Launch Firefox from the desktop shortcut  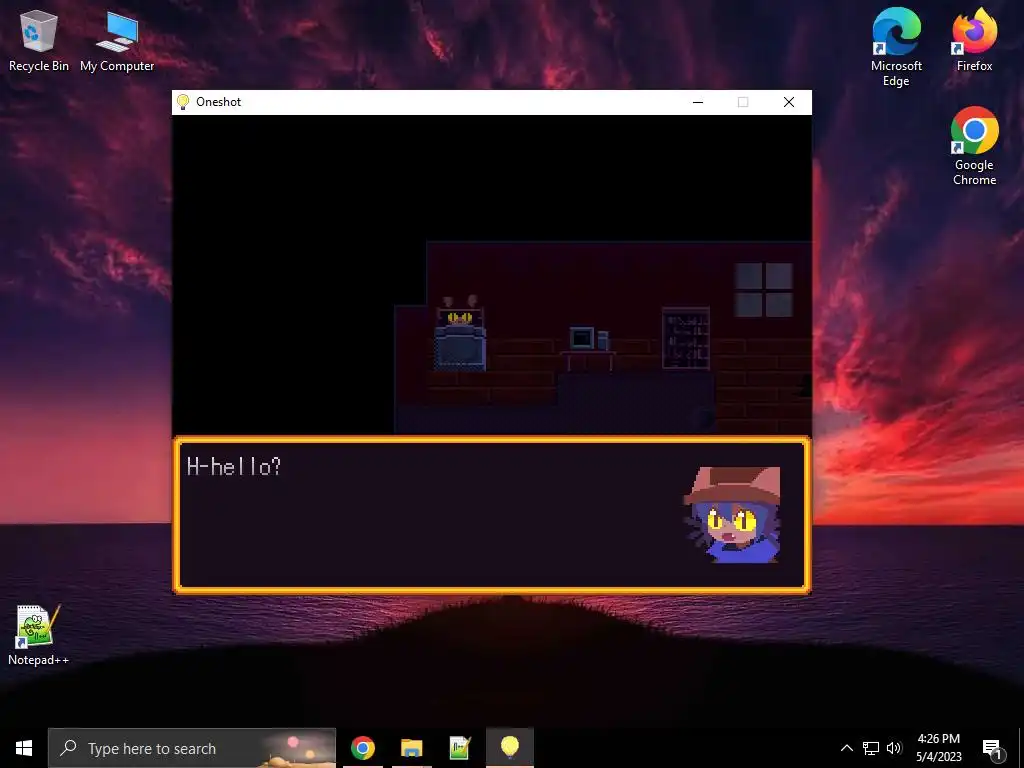click(974, 39)
